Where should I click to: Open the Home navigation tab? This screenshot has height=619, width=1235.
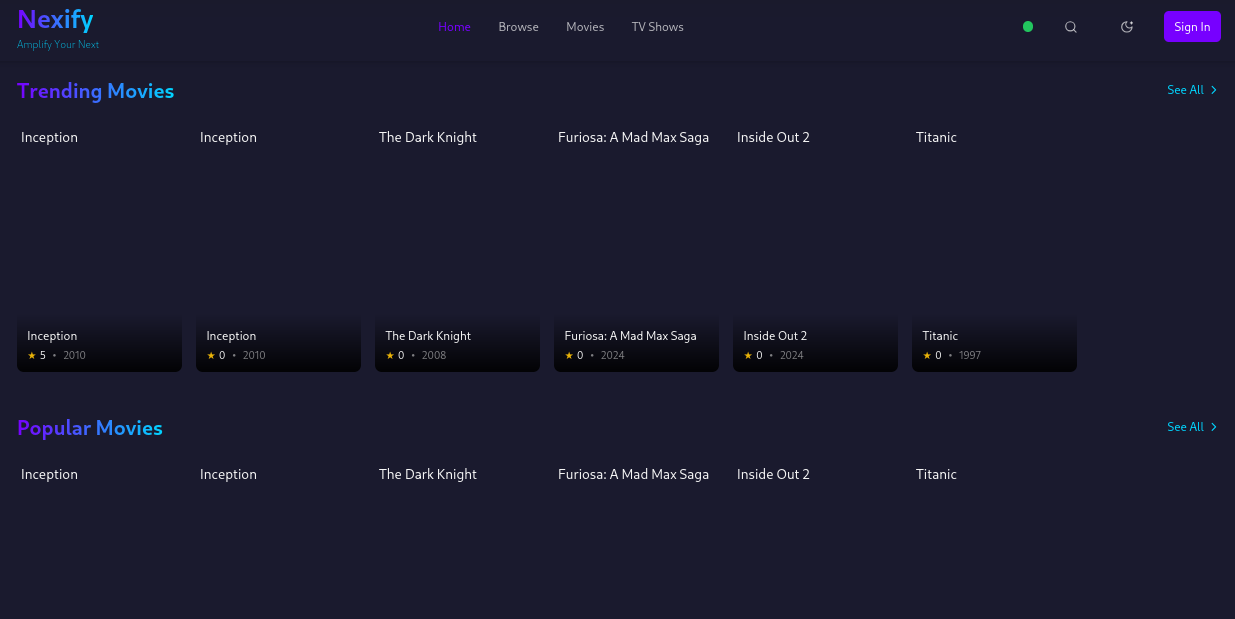(454, 27)
